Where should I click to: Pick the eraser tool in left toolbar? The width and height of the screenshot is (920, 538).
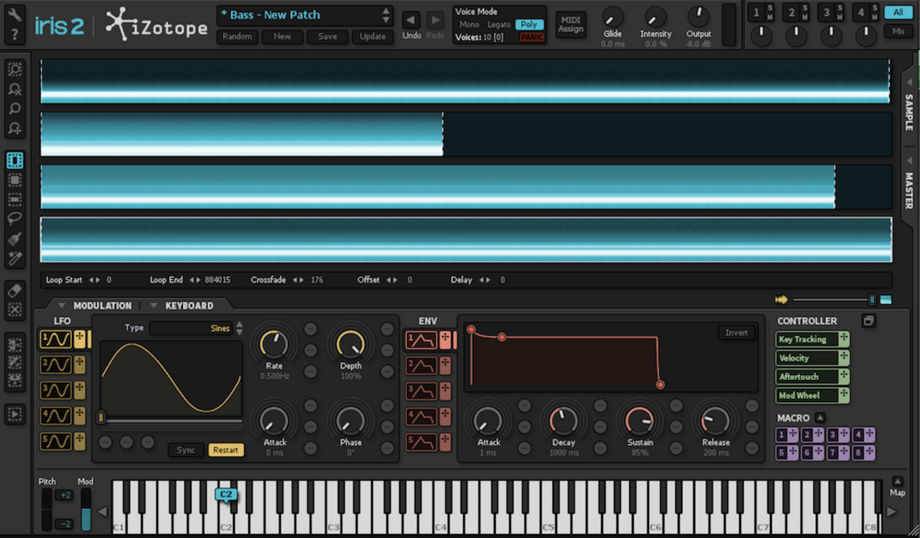coord(15,290)
